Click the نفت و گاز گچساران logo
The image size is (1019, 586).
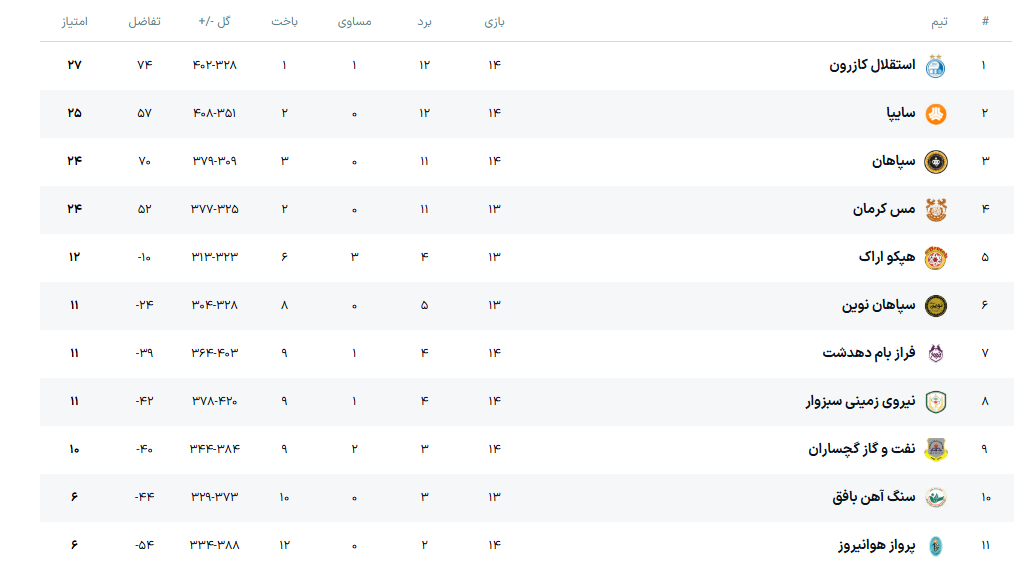pyautogui.click(x=935, y=450)
